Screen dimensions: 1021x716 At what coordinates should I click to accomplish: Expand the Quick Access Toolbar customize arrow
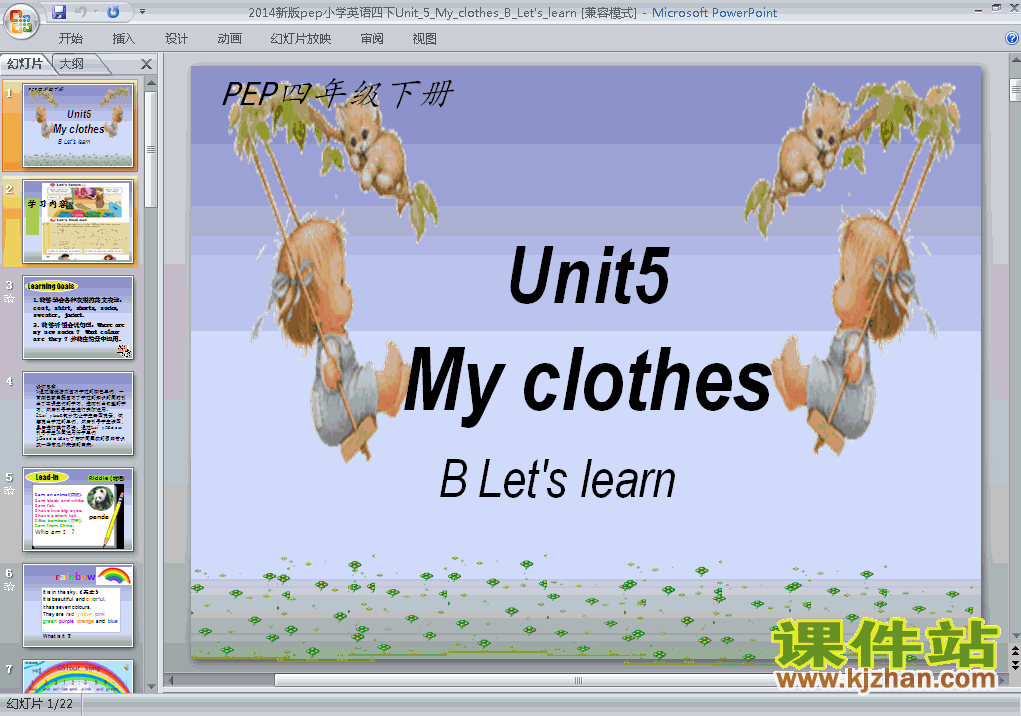pyautogui.click(x=143, y=12)
